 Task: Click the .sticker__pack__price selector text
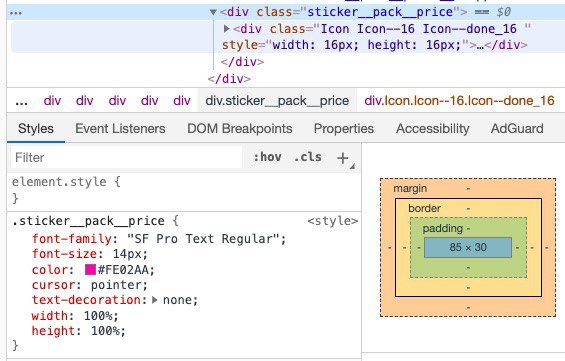[88, 221]
